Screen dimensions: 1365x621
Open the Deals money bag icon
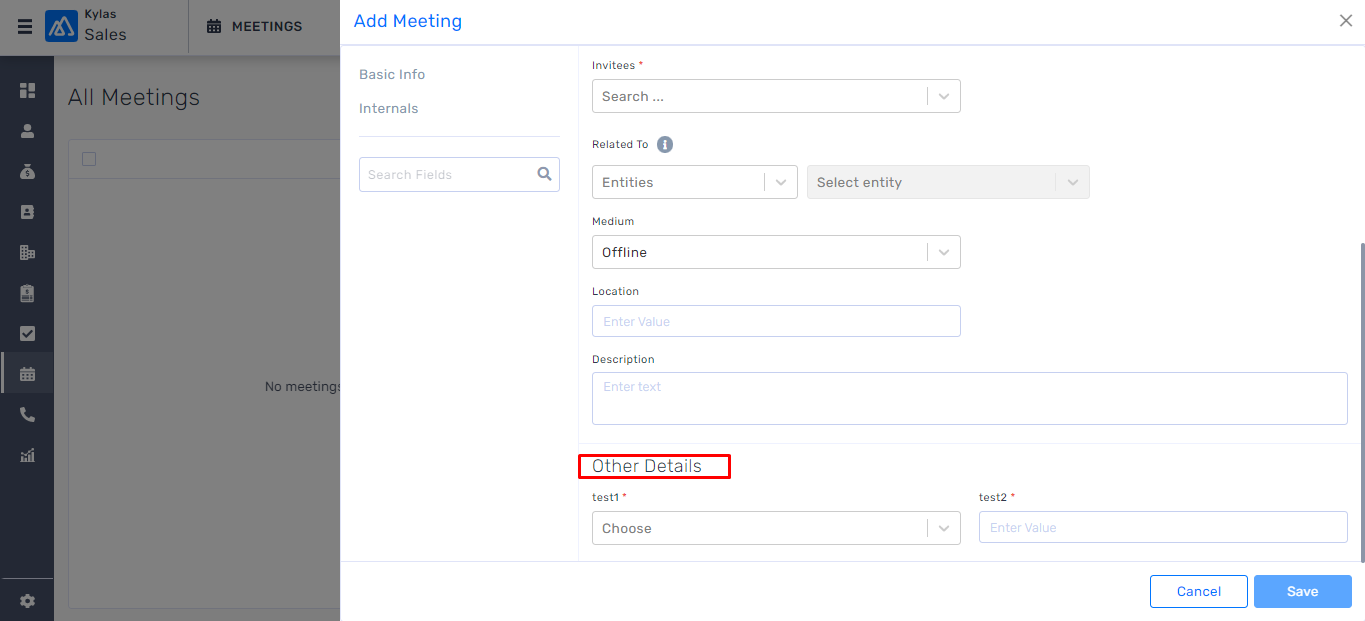tap(27, 172)
